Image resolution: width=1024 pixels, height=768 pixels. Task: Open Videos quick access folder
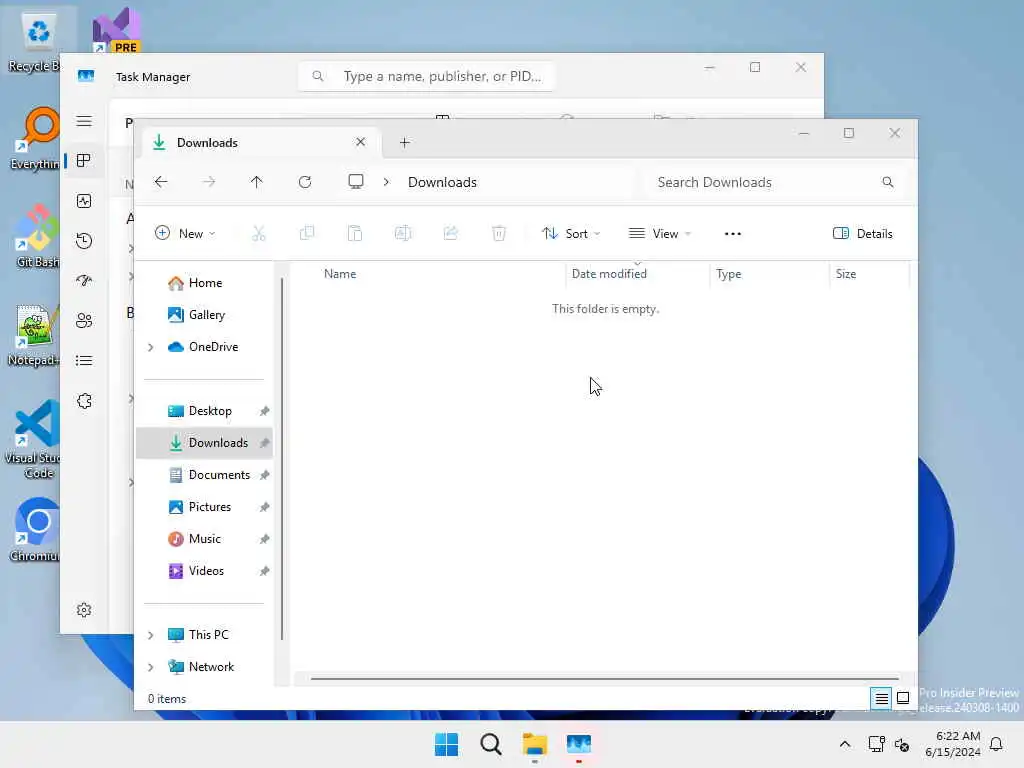(x=204, y=571)
